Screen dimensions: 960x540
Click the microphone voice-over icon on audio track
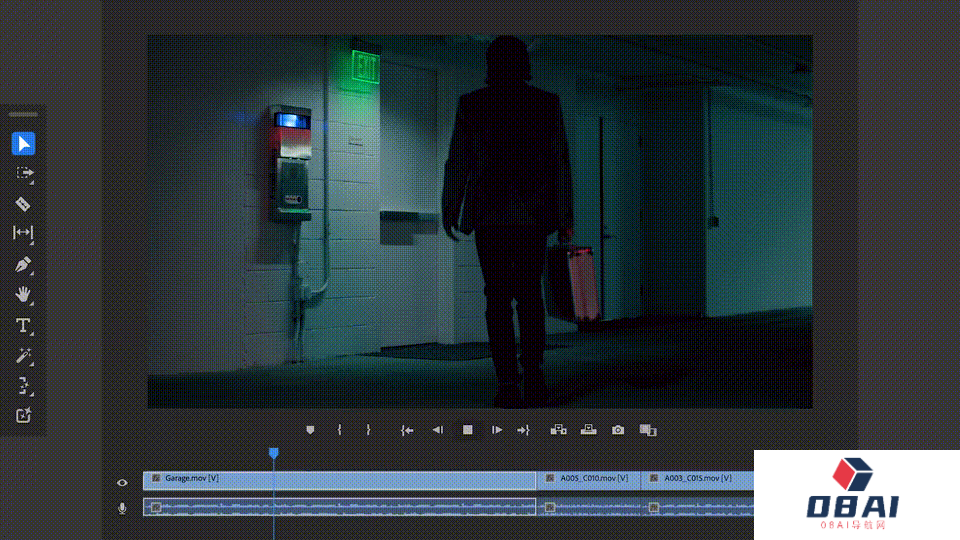(122, 508)
